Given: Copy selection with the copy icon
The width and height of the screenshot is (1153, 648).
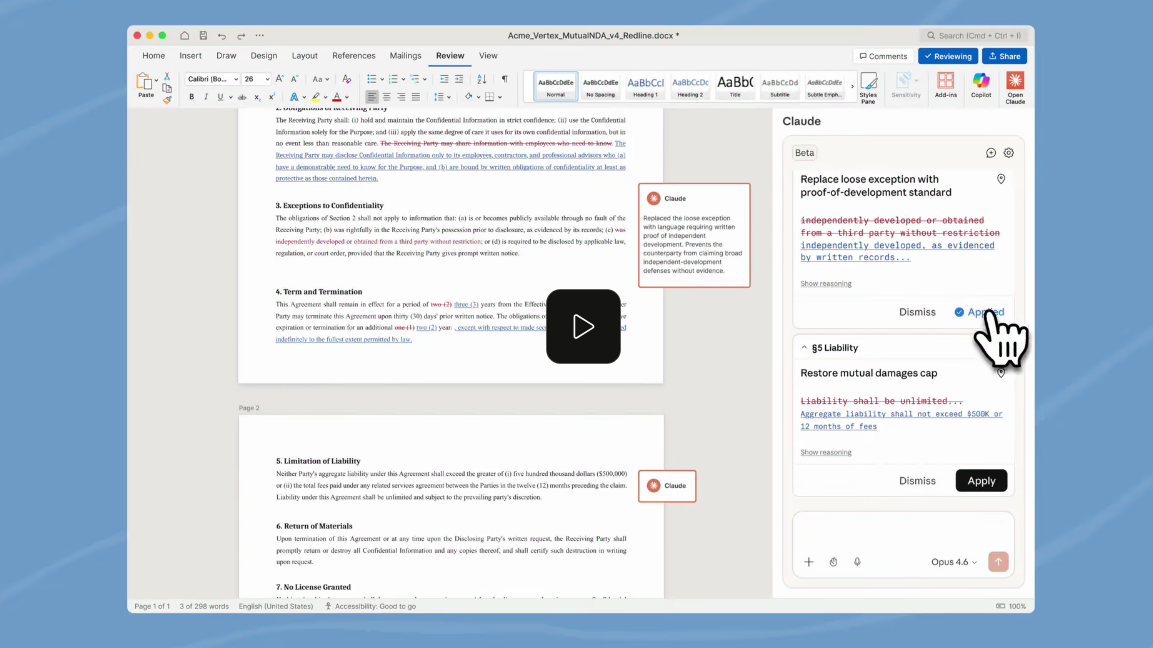Looking at the screenshot, I should pyautogui.click(x=167, y=88).
